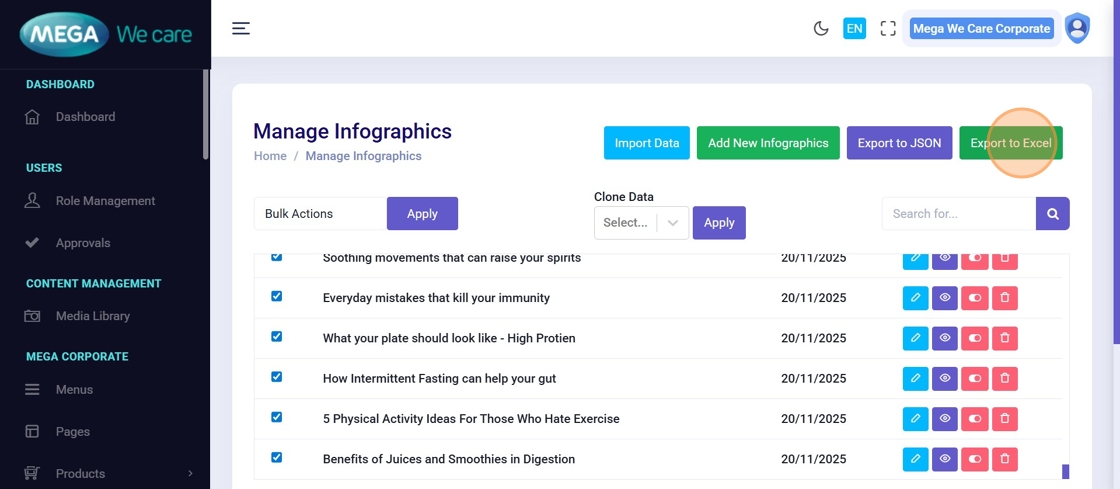Click the hamburger menu icon to collapse sidebar

(241, 28)
